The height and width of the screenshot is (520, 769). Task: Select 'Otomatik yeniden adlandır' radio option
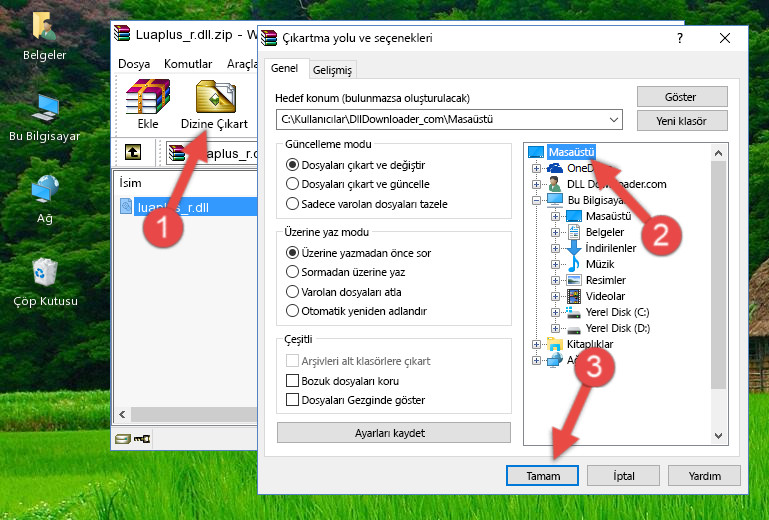point(292,311)
